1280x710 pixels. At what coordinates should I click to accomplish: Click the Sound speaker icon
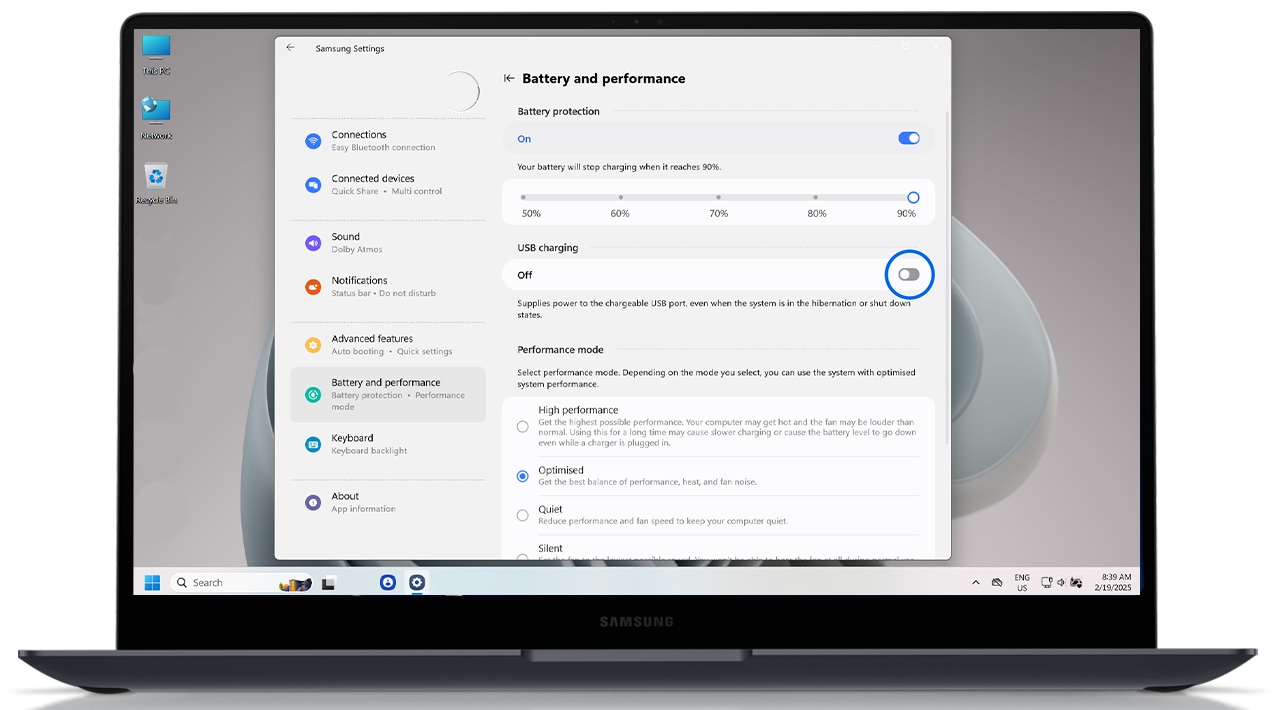tap(313, 243)
